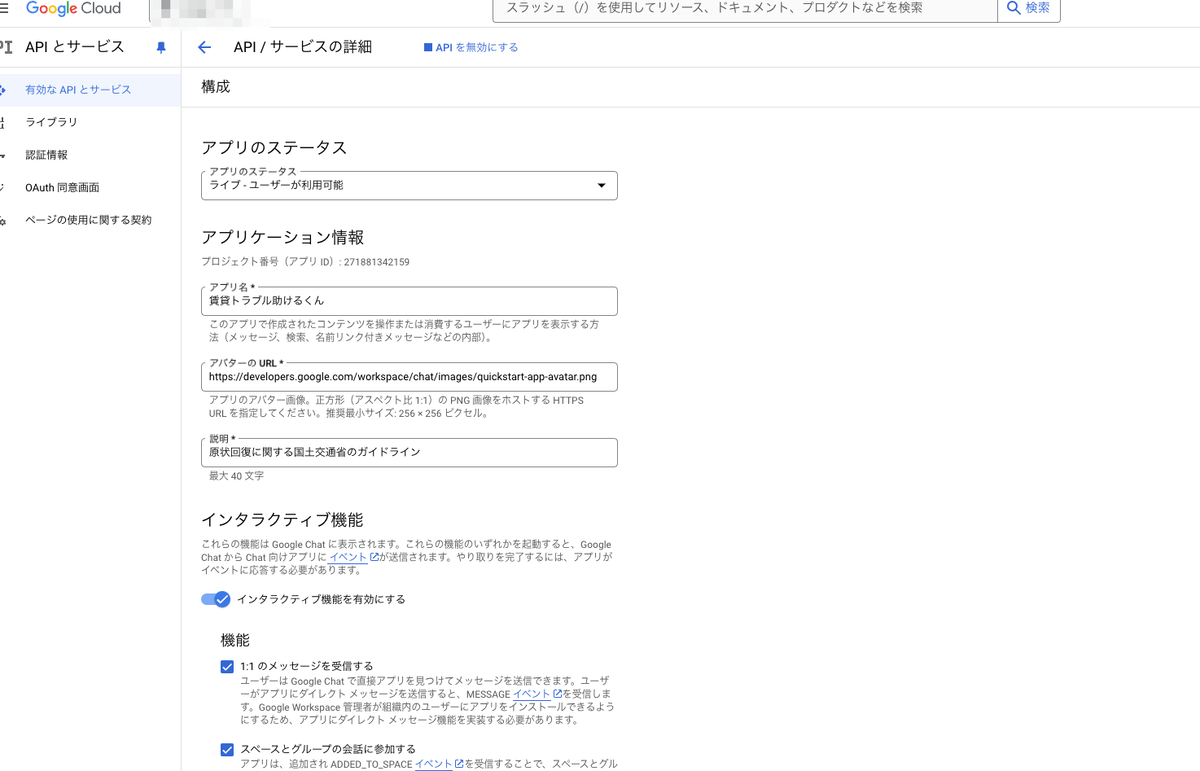
Task: Click external link icon after MESSAGE イベント
Action: [557, 693]
